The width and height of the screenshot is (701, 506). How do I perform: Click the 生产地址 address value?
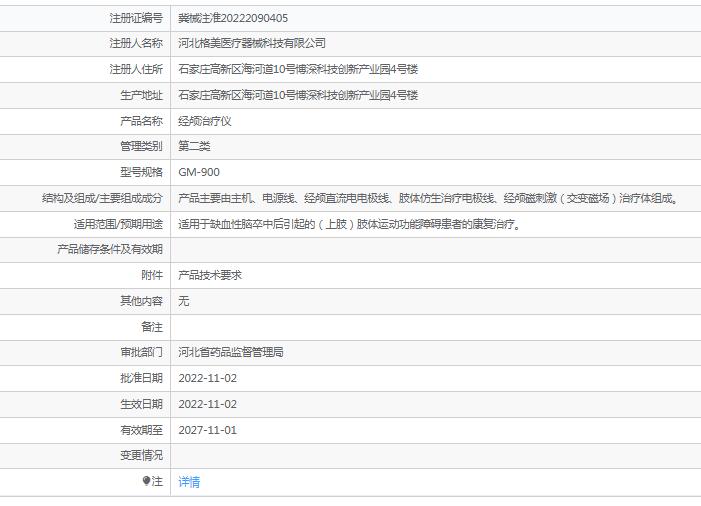coord(298,95)
